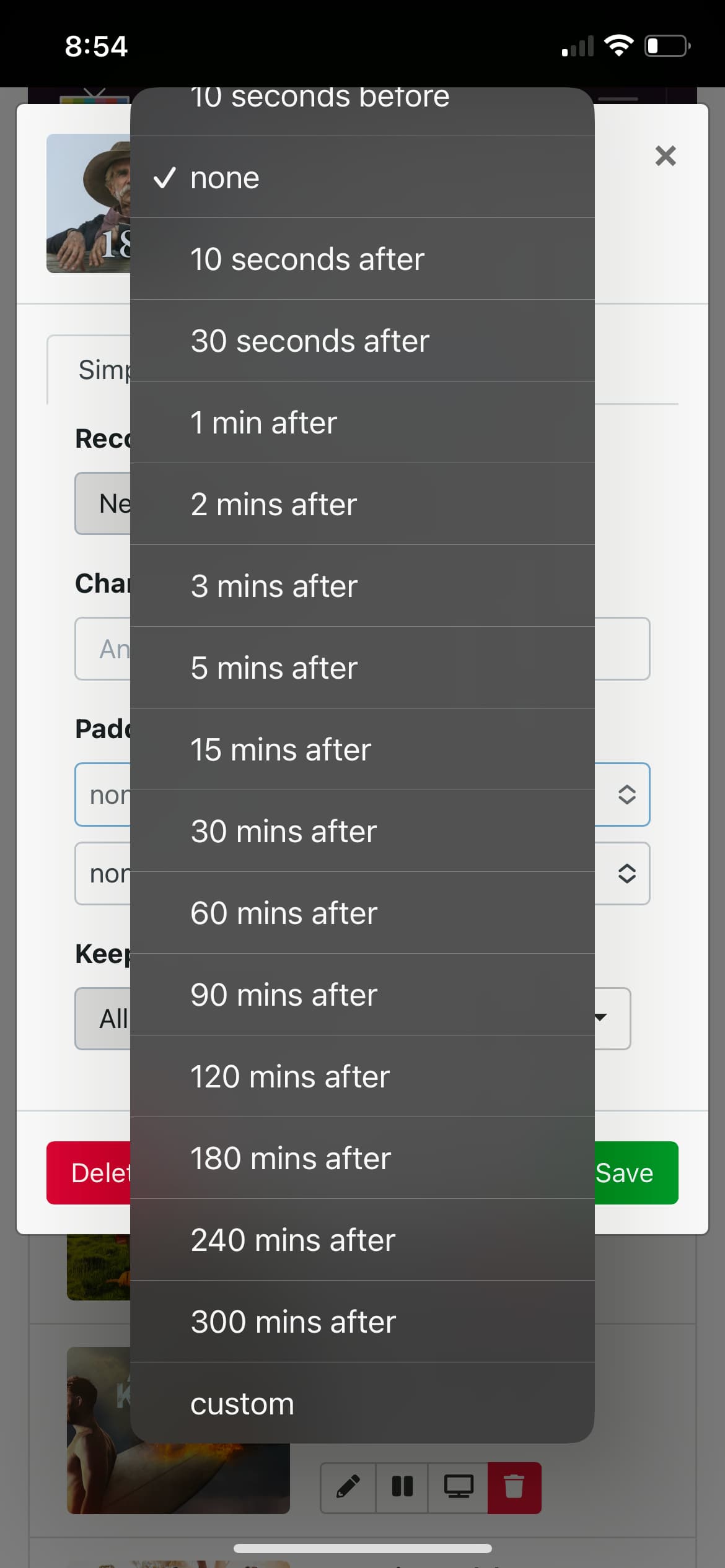
Task: Close the dialog with the X icon
Action: (666, 156)
